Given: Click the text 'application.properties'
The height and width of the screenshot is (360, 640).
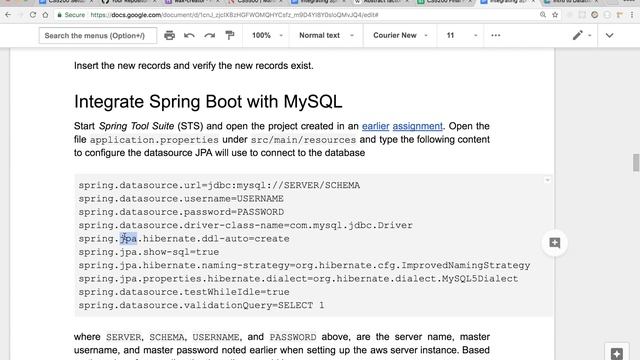Looking at the screenshot, I should click(x=154, y=140).
